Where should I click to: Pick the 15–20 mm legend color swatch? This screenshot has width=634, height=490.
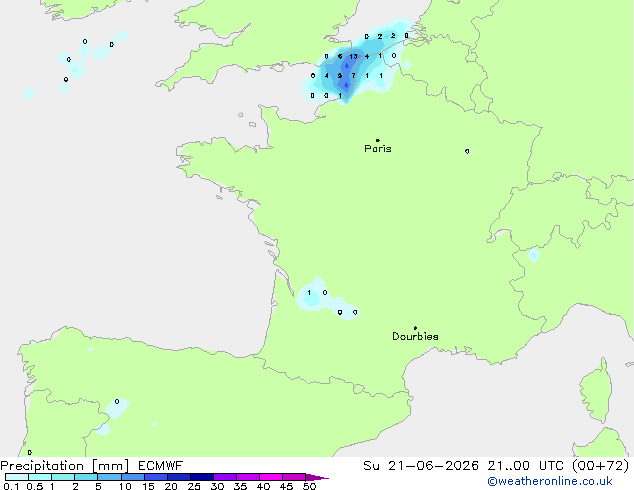(156, 477)
